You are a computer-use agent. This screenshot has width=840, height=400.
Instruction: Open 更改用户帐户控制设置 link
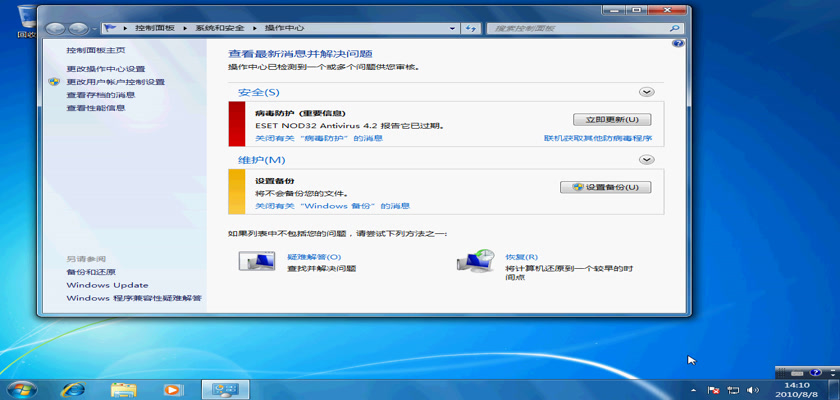(115, 82)
